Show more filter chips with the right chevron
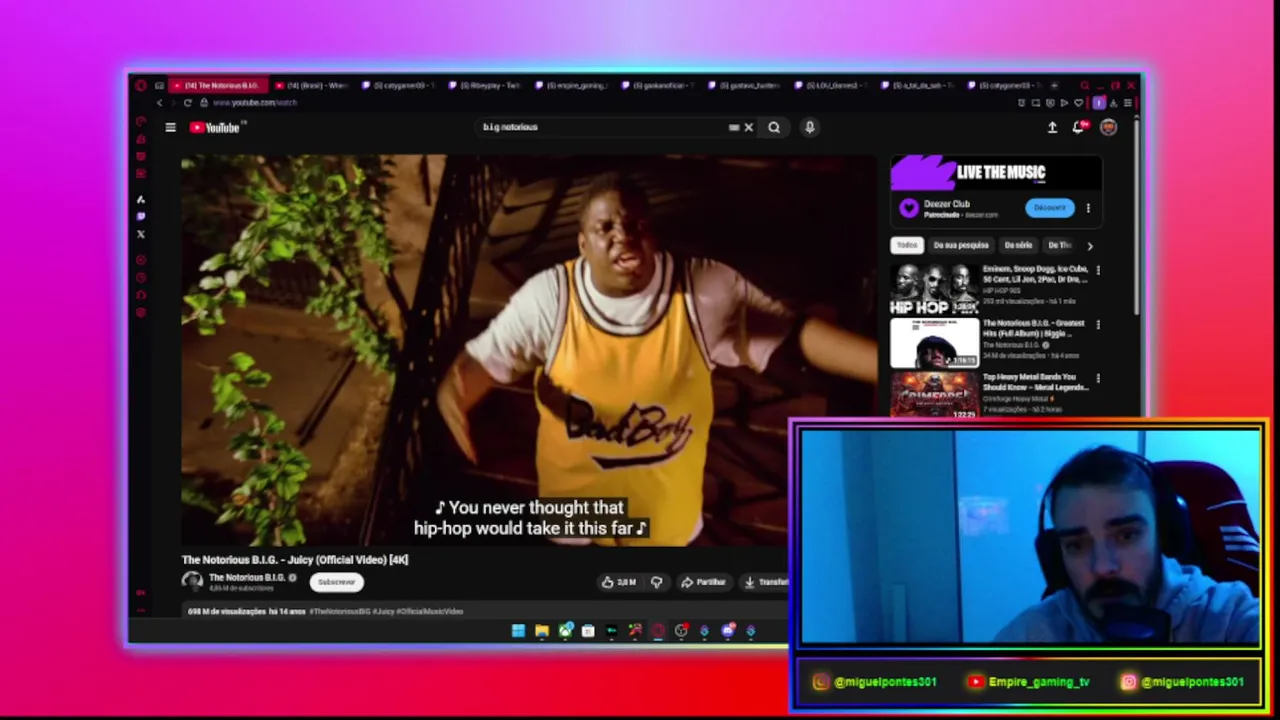The height and width of the screenshot is (720, 1280). 1090,245
